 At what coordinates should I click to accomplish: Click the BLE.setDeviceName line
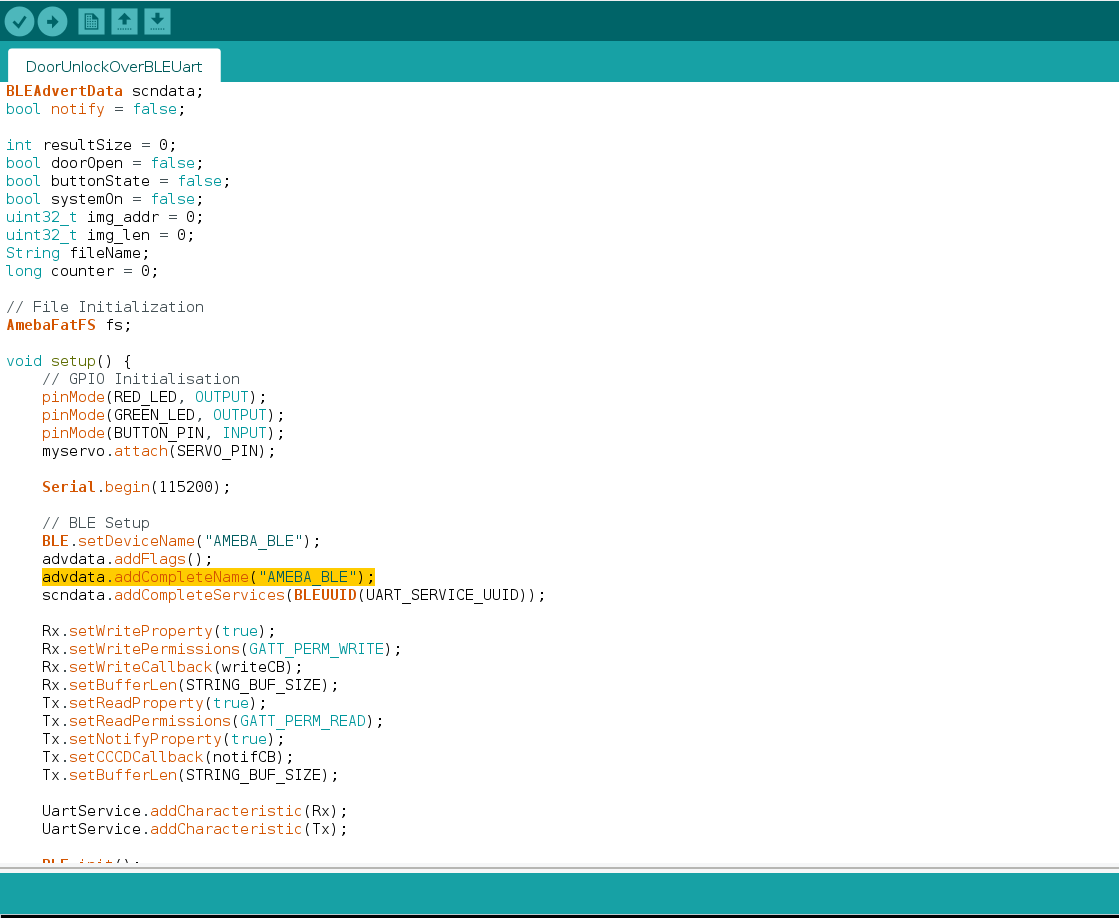point(181,541)
